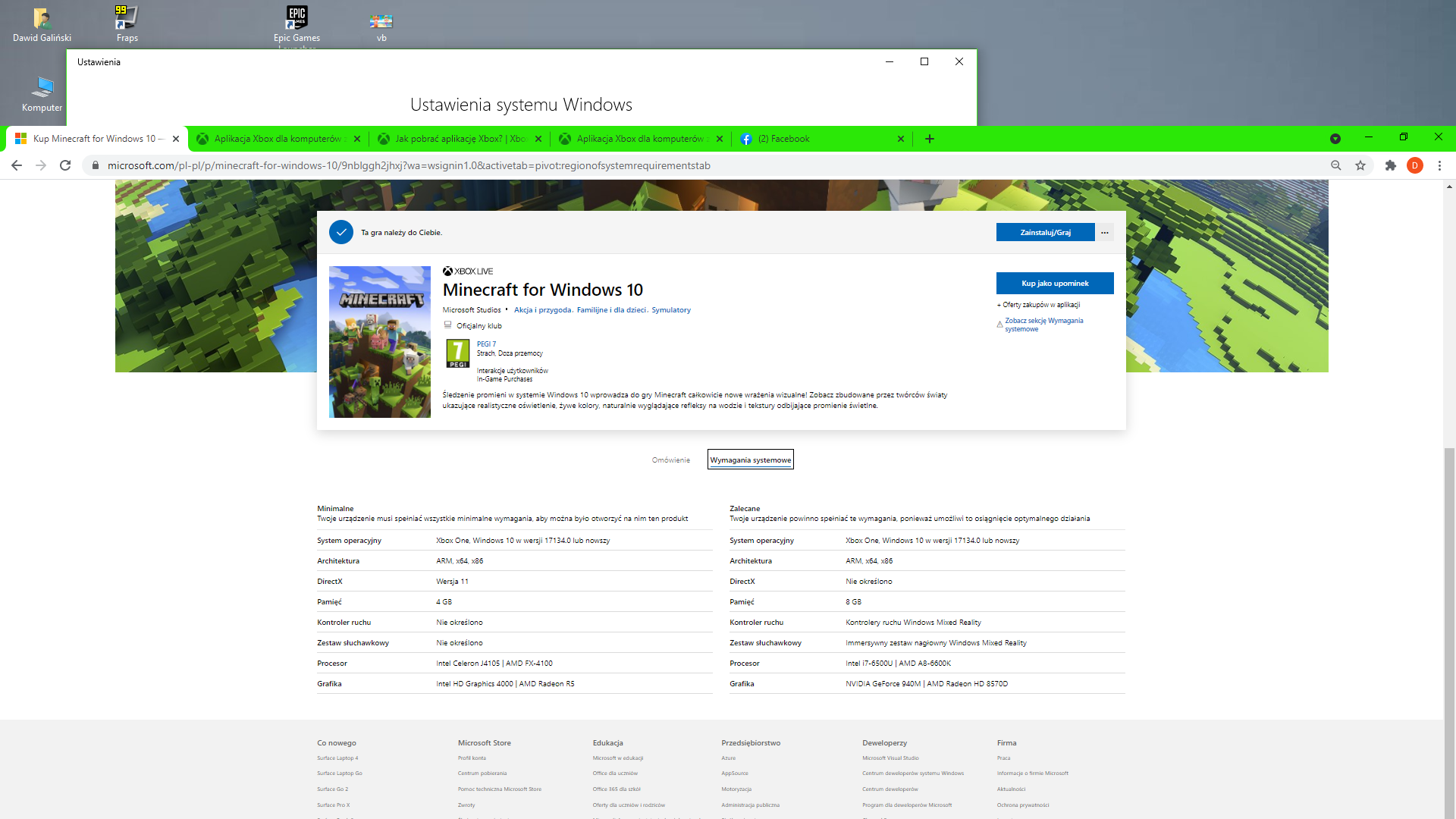
Task: Switch to the Omówienie tab
Action: pyautogui.click(x=671, y=459)
